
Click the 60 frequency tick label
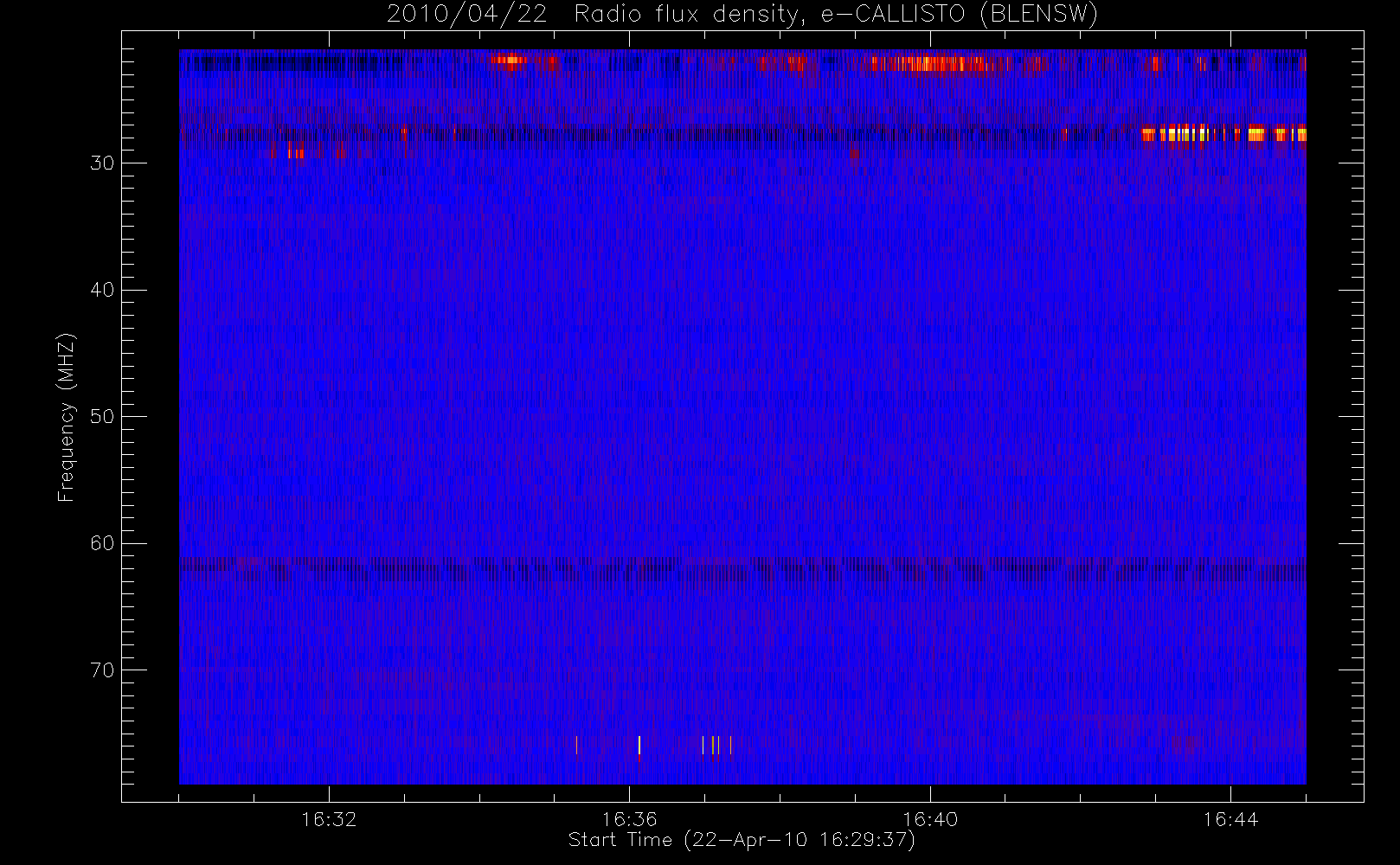[102, 543]
